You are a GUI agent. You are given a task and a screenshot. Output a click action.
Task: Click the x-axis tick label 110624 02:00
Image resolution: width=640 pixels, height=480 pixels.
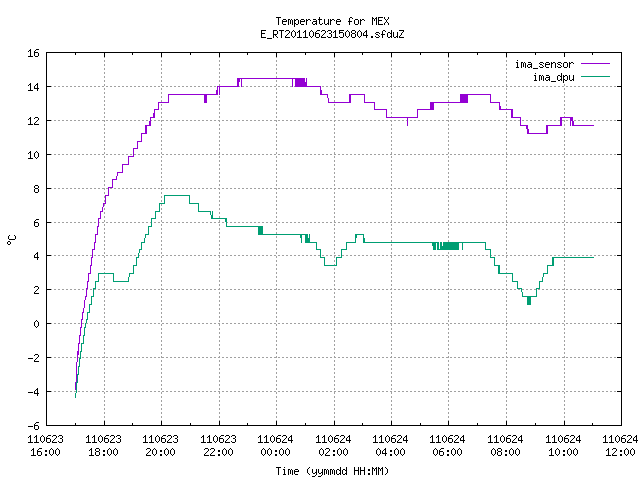(x=333, y=446)
